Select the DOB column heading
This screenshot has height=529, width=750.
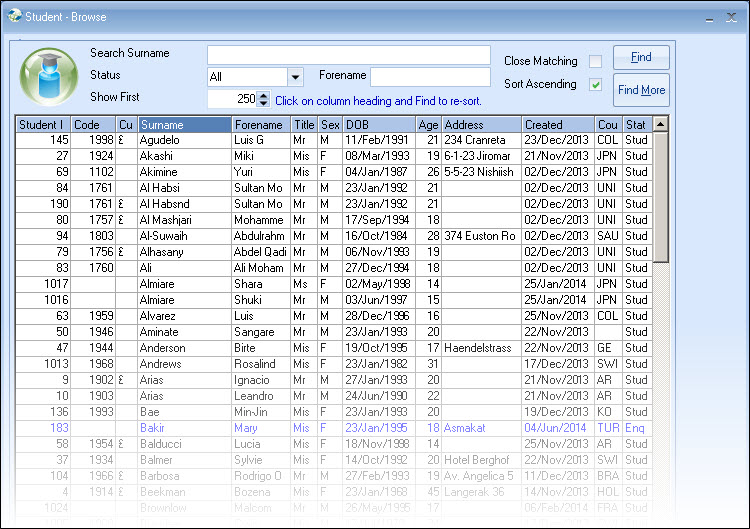click(x=378, y=125)
